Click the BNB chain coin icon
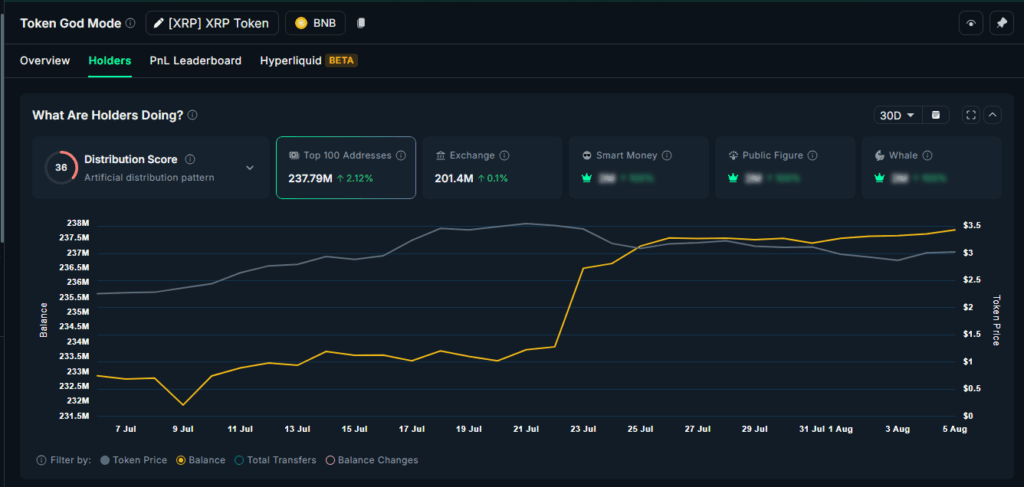This screenshot has height=487, width=1024. tap(301, 23)
